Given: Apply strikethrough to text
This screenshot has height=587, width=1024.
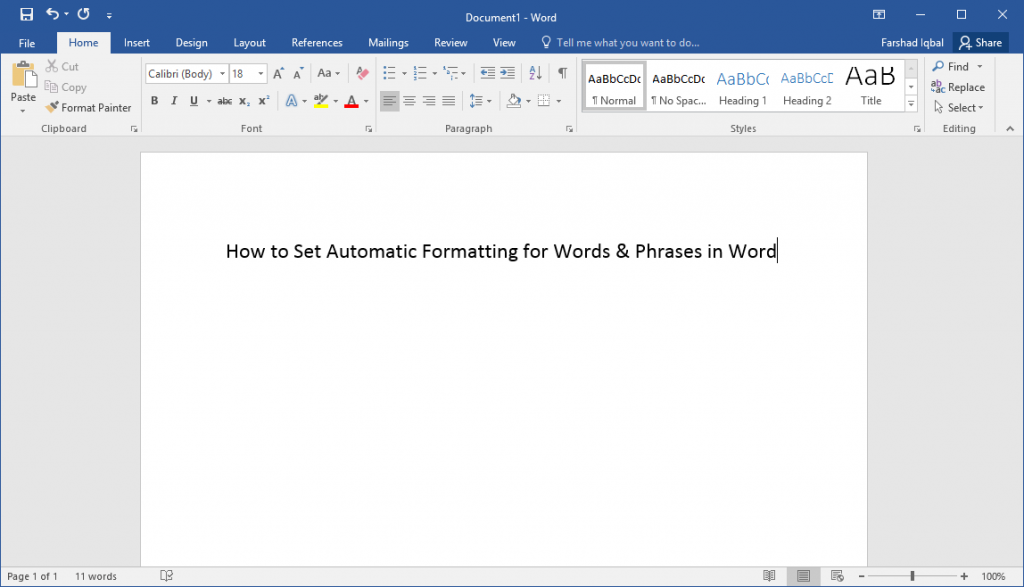Looking at the screenshot, I should 225,100.
